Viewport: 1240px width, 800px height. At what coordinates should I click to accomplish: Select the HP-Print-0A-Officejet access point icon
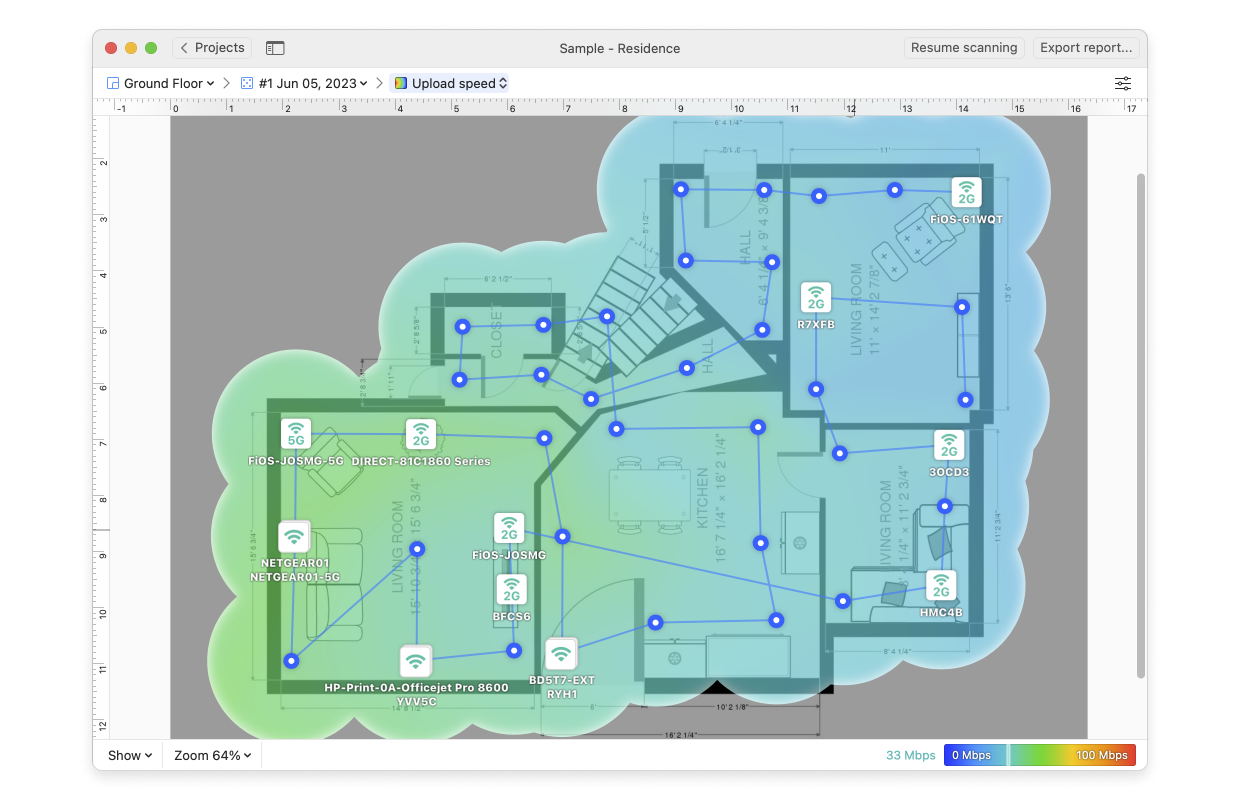point(416,661)
